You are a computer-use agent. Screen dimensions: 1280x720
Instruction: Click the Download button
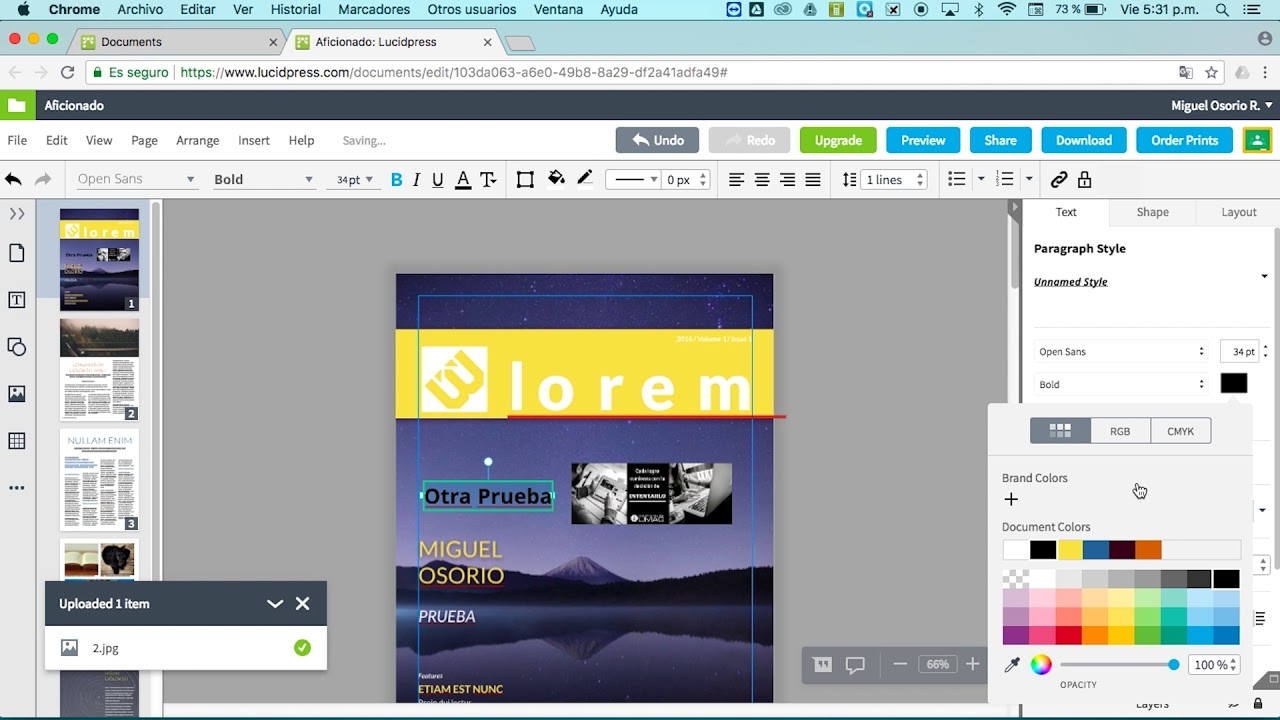(x=1083, y=140)
